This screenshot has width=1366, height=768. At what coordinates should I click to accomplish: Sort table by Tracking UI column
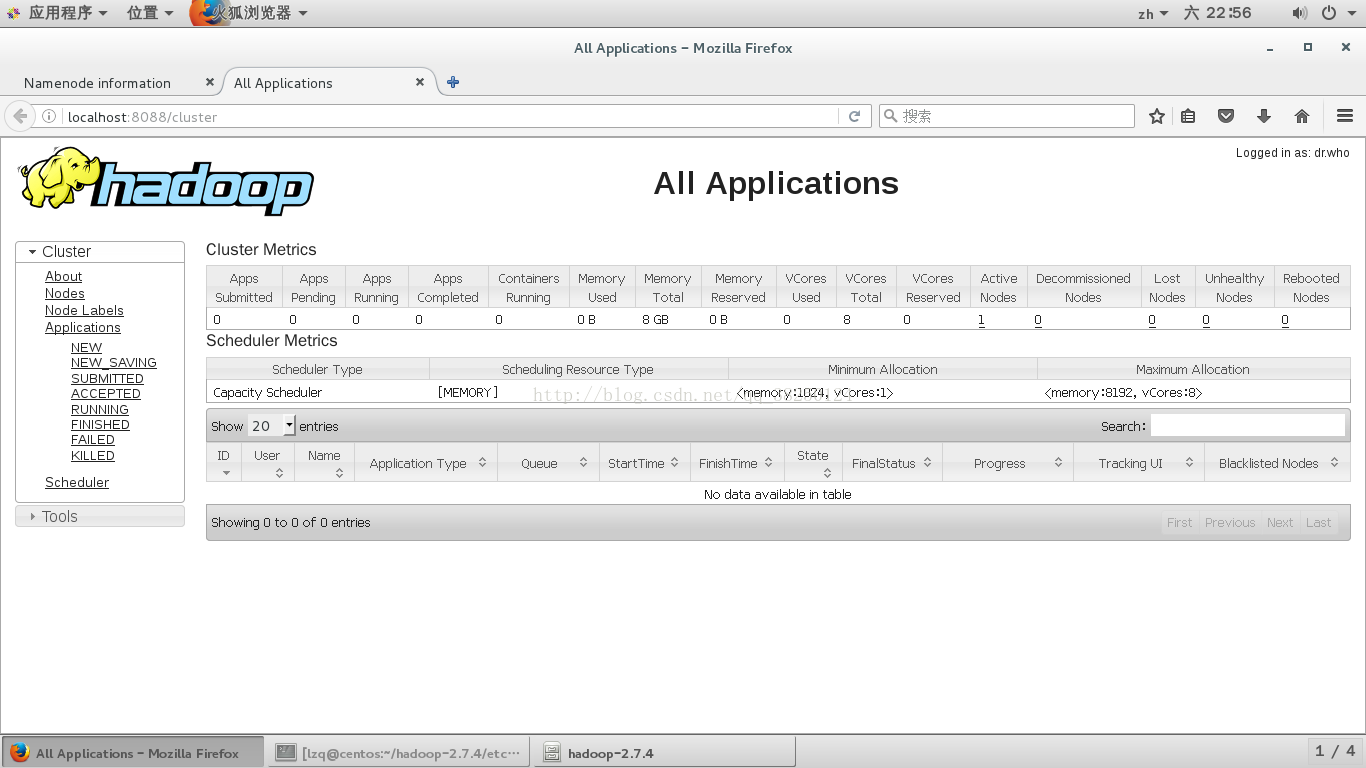(1138, 463)
